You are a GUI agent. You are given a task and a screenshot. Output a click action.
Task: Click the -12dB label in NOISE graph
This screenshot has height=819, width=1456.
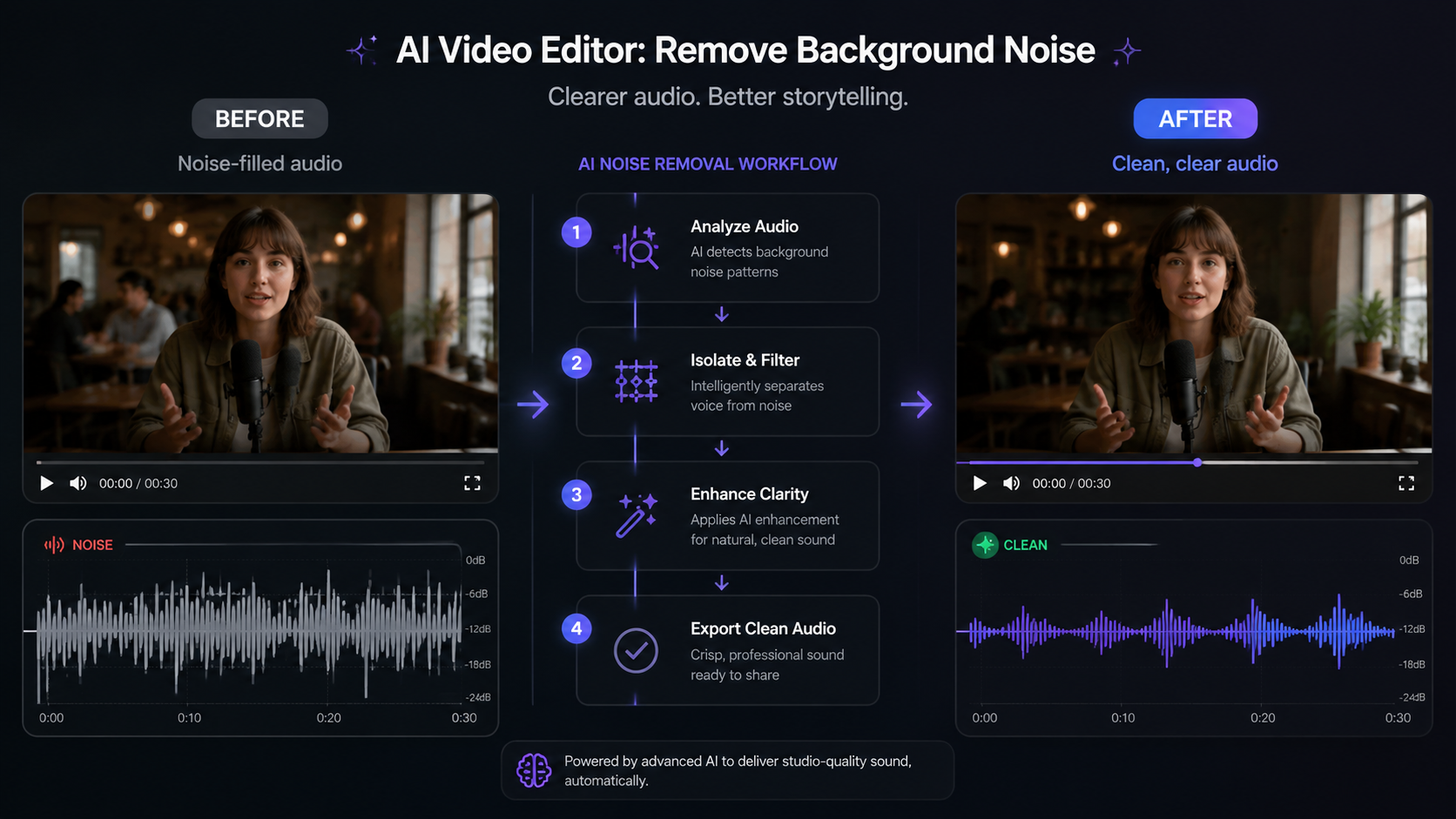click(x=478, y=628)
